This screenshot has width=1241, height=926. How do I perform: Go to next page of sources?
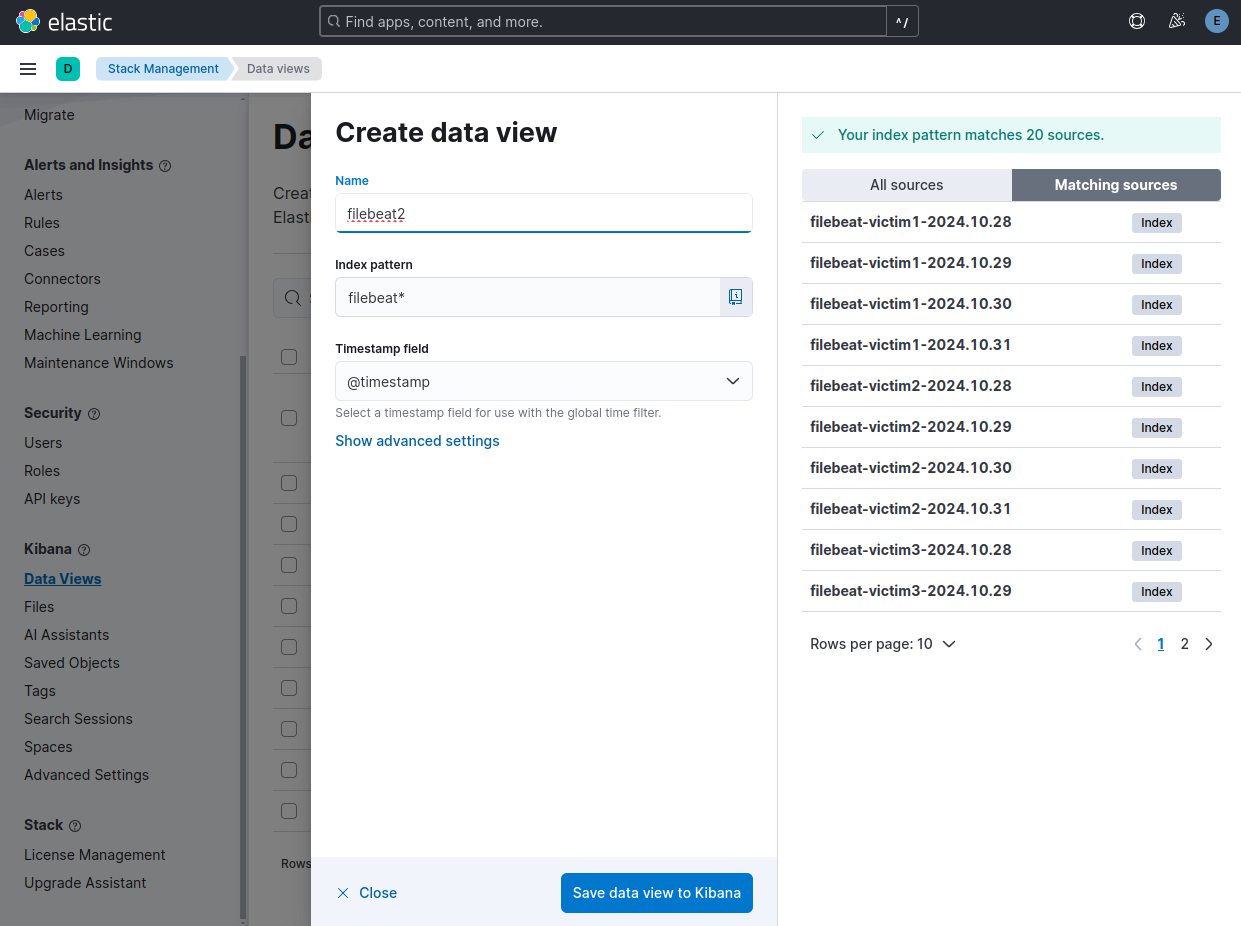click(x=1209, y=644)
